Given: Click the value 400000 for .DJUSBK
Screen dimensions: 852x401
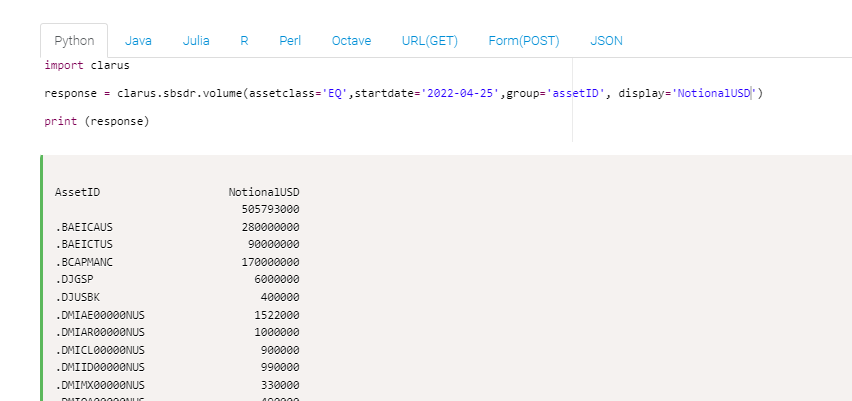Looking at the screenshot, I should click(x=280, y=297).
